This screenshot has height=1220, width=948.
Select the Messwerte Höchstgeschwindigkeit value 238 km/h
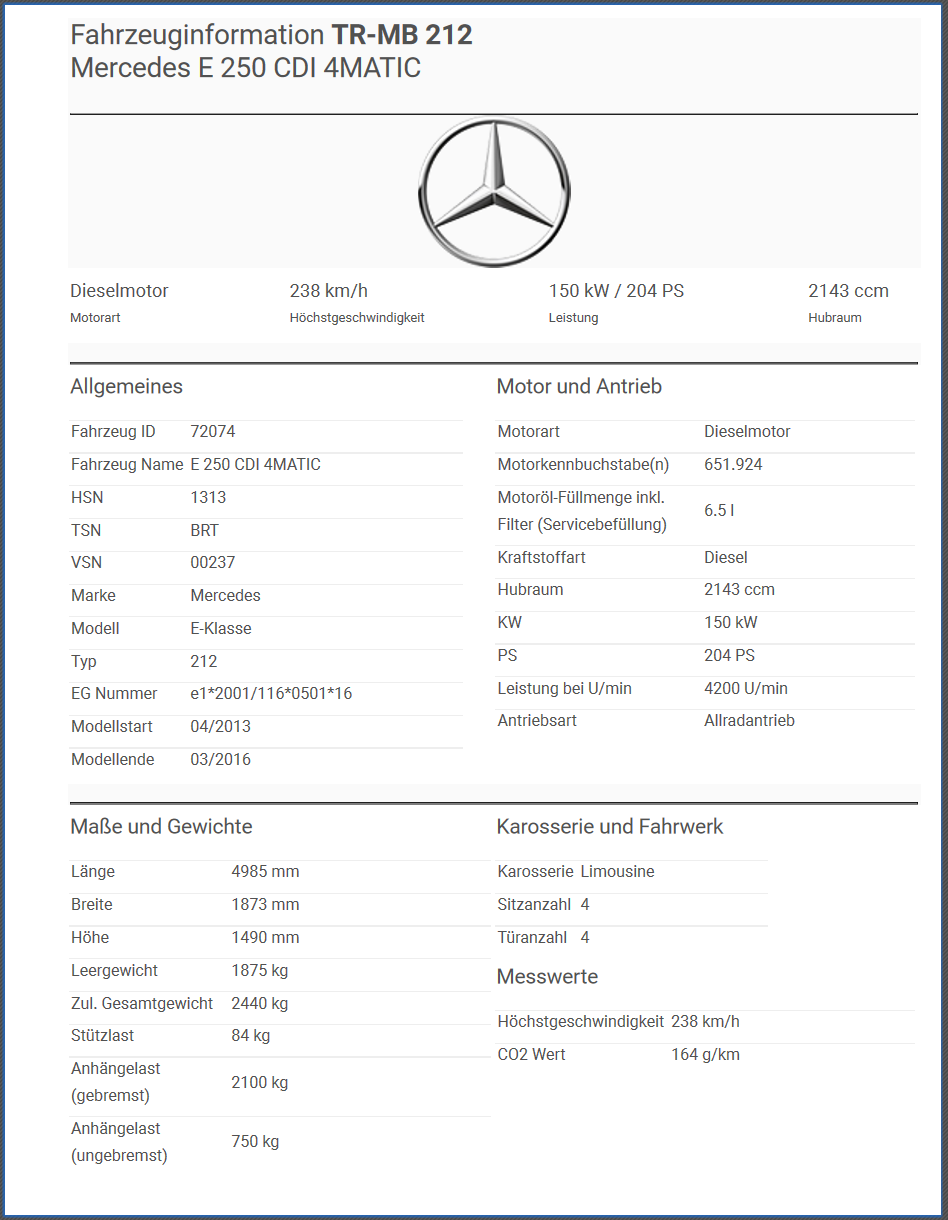pos(705,1022)
